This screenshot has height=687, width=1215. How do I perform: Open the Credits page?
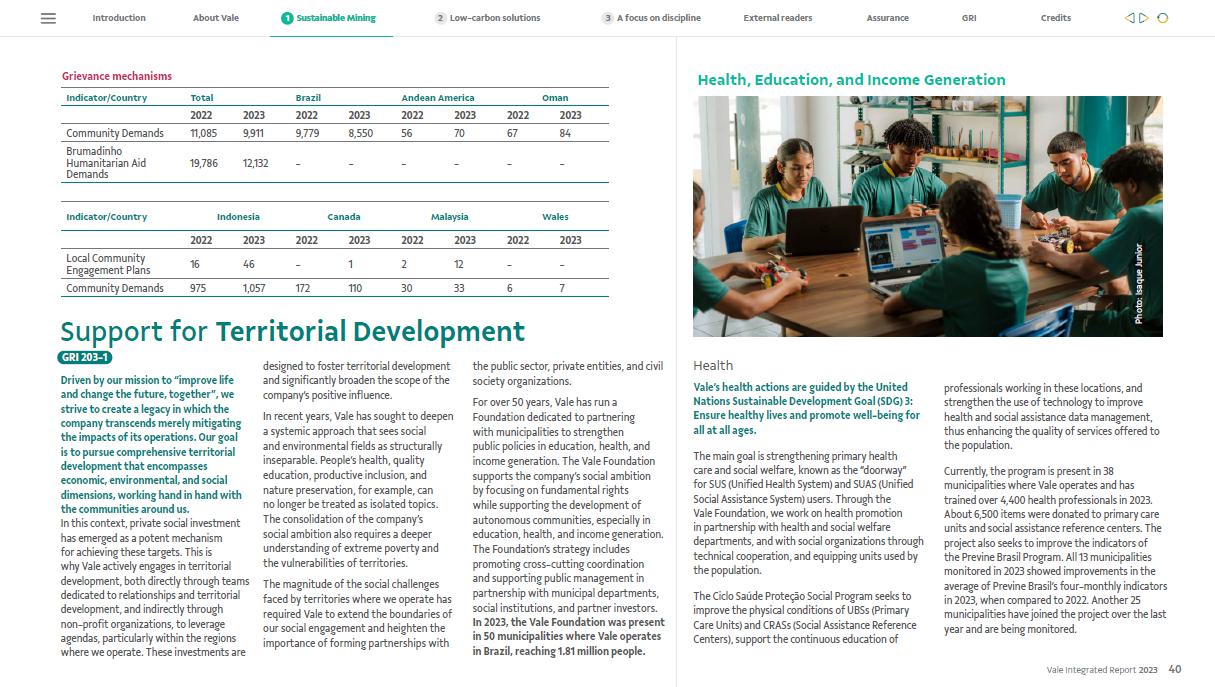click(x=1055, y=18)
